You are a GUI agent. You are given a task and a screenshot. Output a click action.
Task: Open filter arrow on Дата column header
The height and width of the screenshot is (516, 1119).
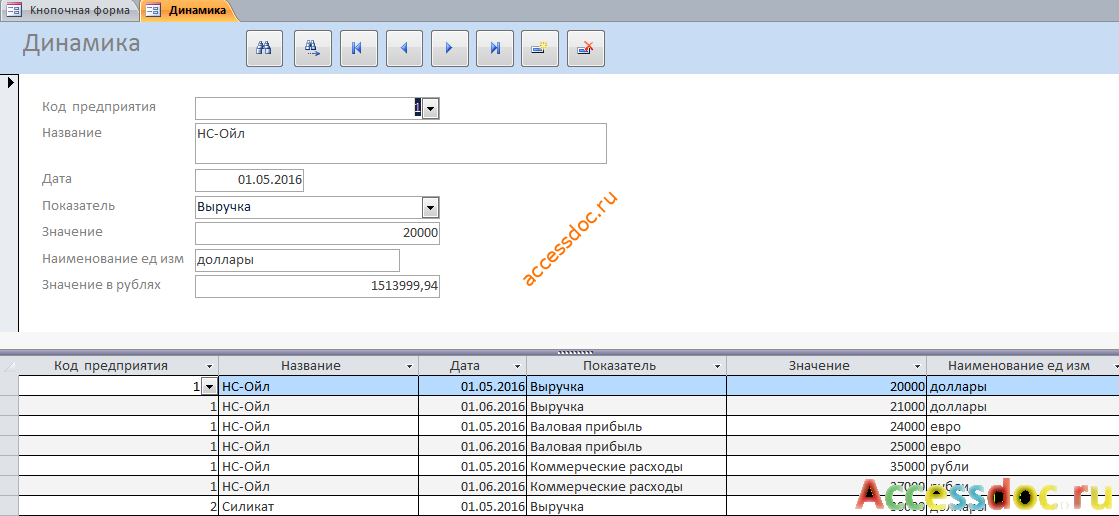pos(517,366)
